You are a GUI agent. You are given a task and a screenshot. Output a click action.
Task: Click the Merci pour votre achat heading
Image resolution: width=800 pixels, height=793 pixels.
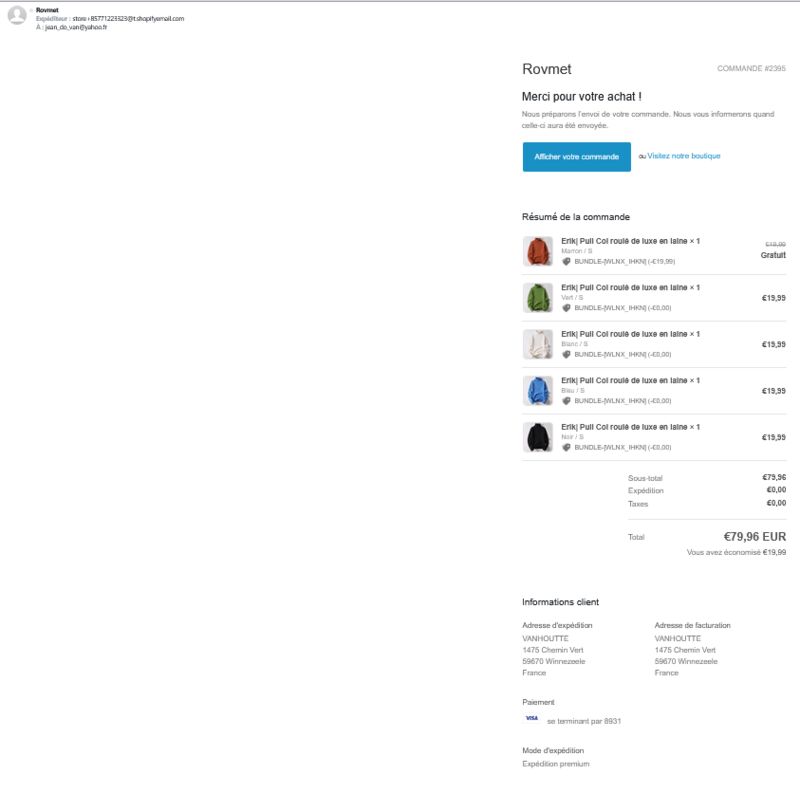point(582,96)
